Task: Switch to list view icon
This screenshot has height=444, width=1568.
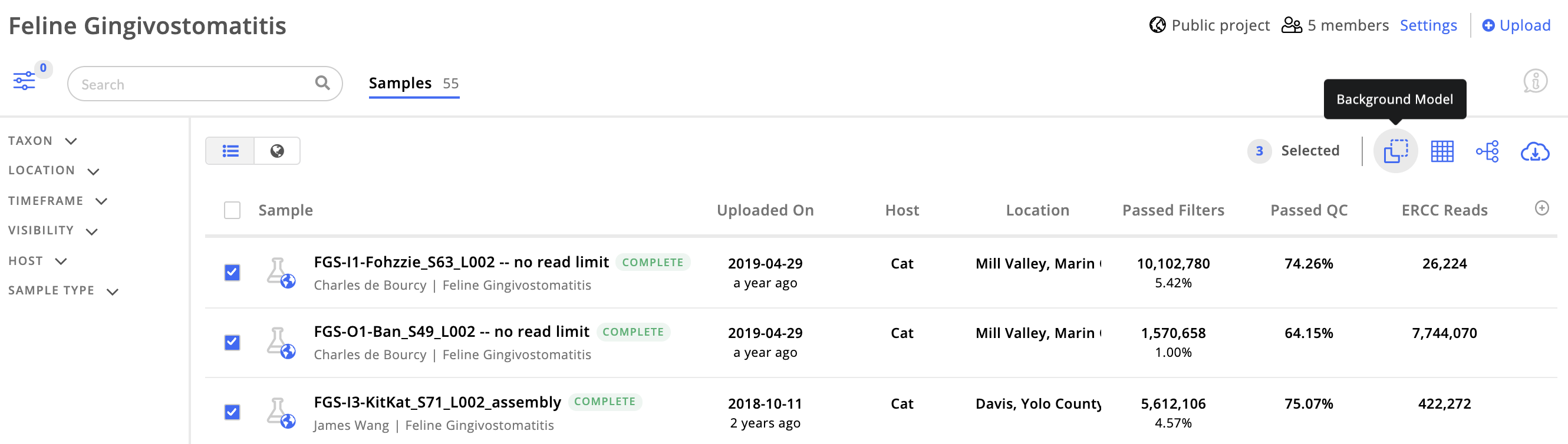Action: click(230, 151)
